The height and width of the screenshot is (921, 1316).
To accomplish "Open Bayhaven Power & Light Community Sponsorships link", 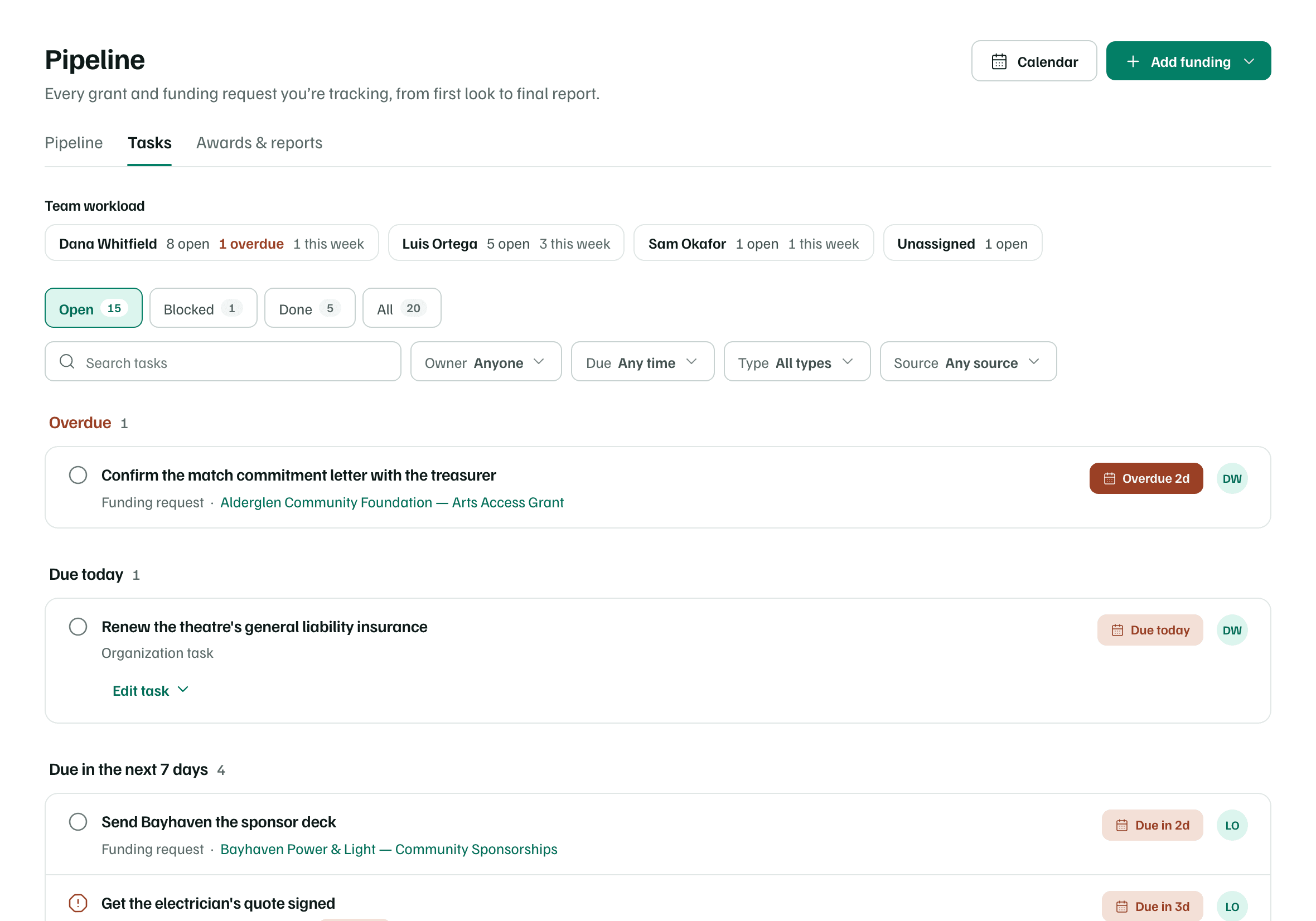I will tap(389, 849).
